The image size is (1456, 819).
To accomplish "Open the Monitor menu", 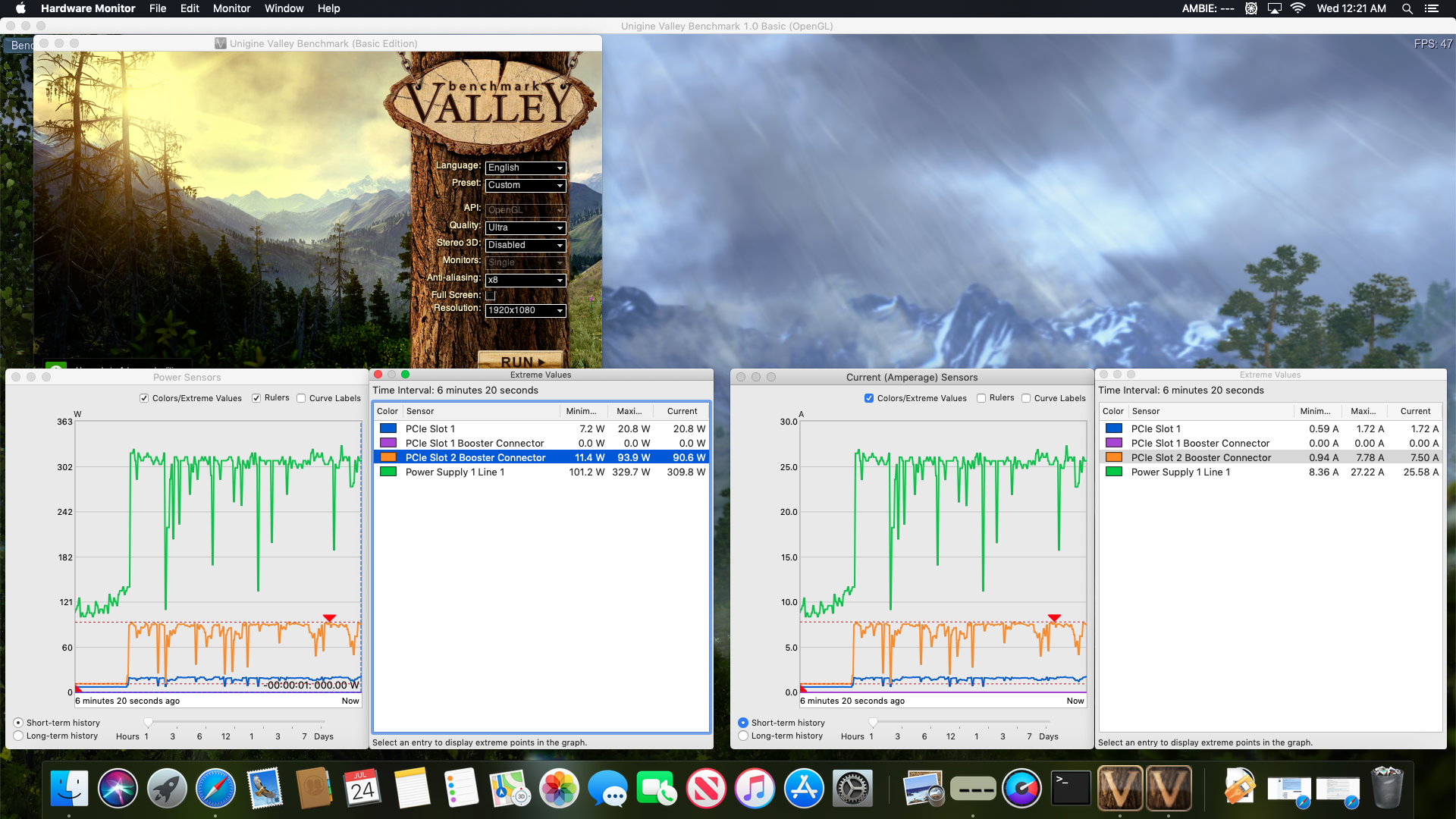I will pyautogui.click(x=231, y=8).
